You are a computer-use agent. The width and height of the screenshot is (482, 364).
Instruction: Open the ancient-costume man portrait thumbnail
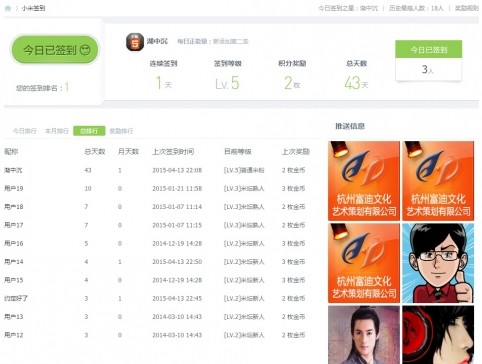(x=364, y=335)
